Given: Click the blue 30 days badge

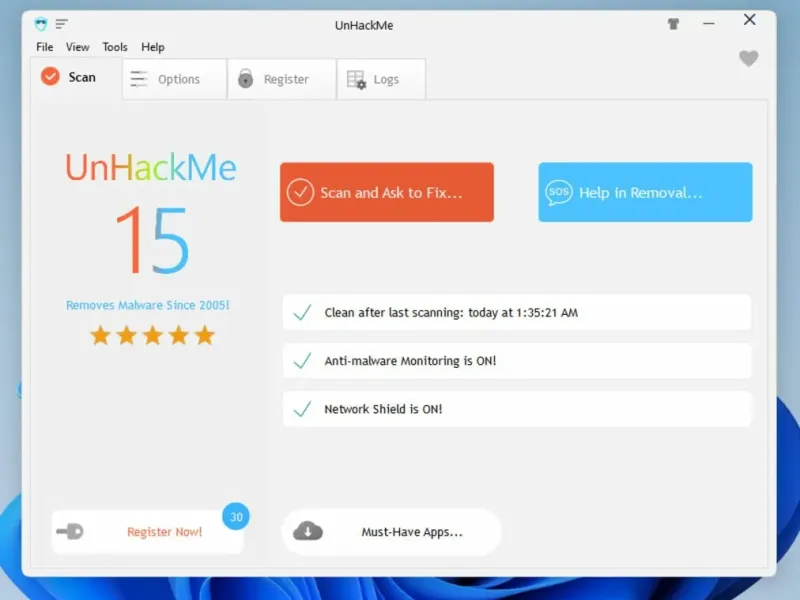Looking at the screenshot, I should 236,516.
